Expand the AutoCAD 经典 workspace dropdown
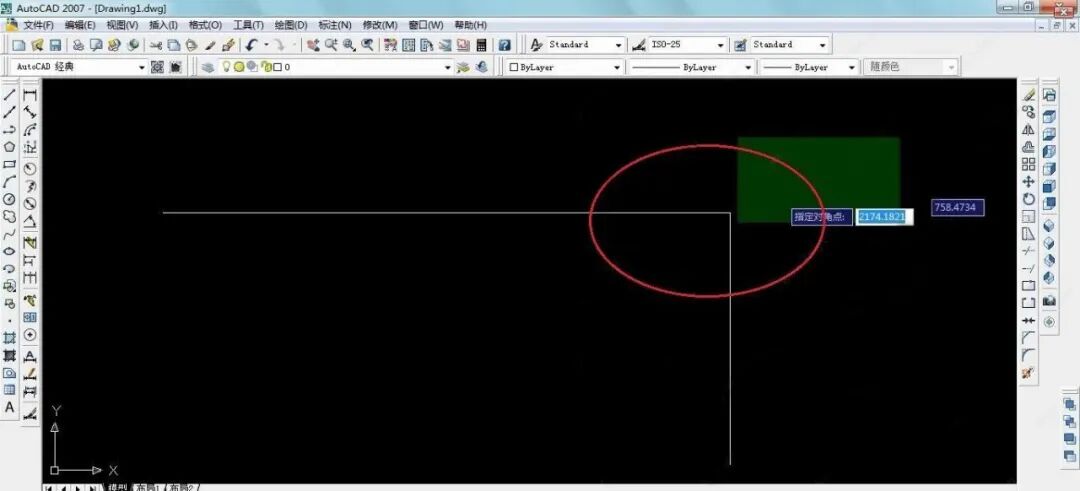 click(x=142, y=67)
